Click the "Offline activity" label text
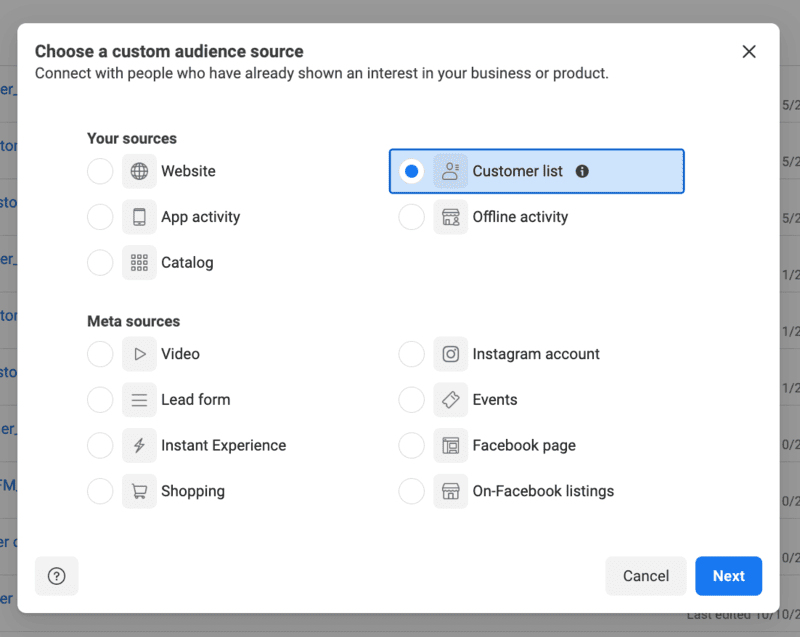This screenshot has height=637, width=800. pyautogui.click(x=520, y=217)
